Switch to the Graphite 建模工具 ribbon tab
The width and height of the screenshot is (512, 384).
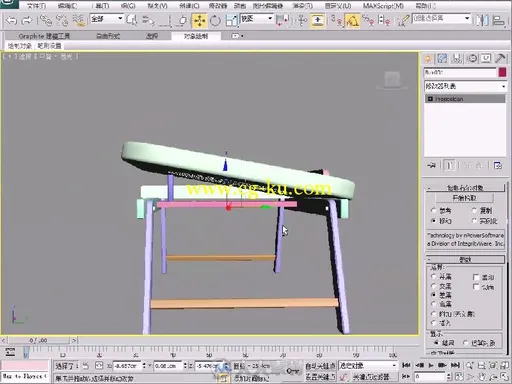click(x=44, y=36)
